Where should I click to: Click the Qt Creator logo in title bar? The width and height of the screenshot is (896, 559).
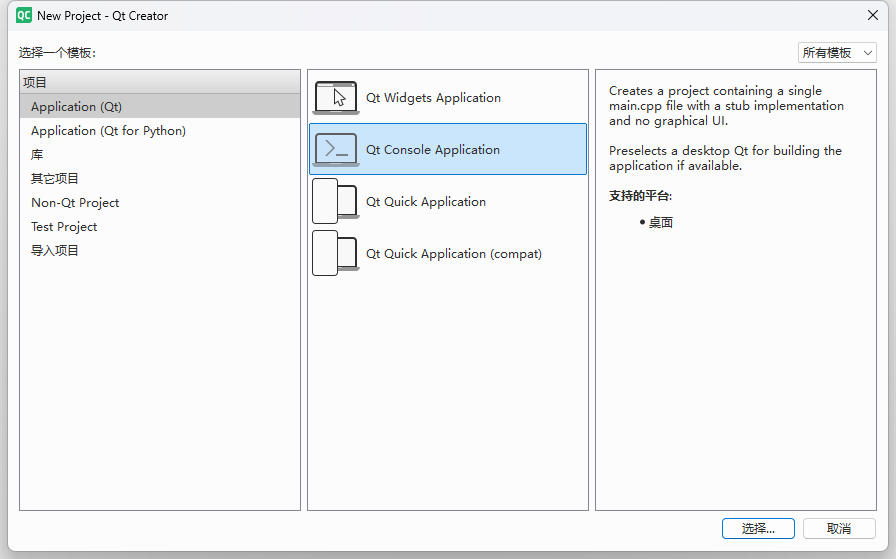(x=24, y=15)
